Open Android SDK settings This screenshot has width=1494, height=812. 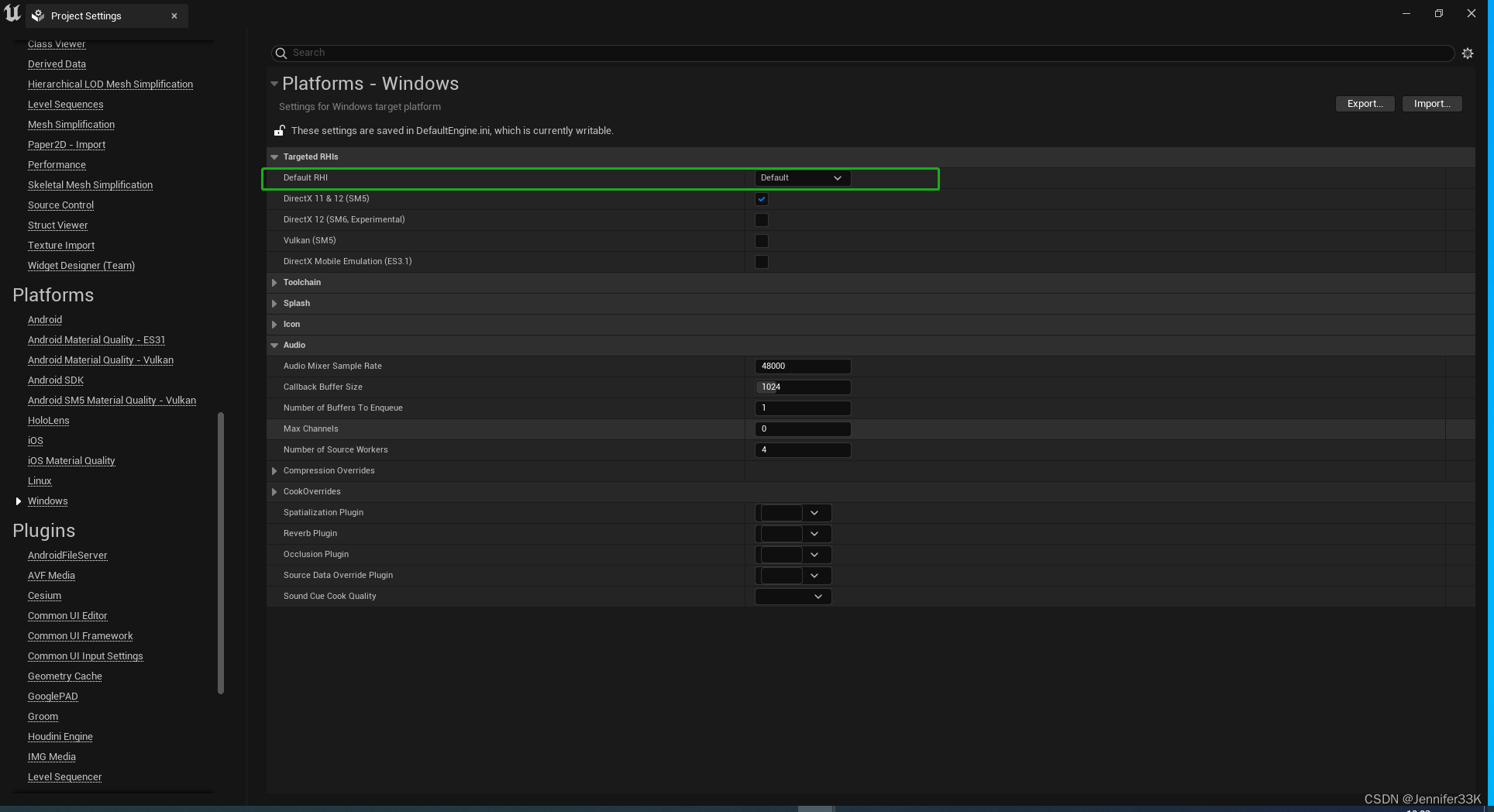(56, 380)
